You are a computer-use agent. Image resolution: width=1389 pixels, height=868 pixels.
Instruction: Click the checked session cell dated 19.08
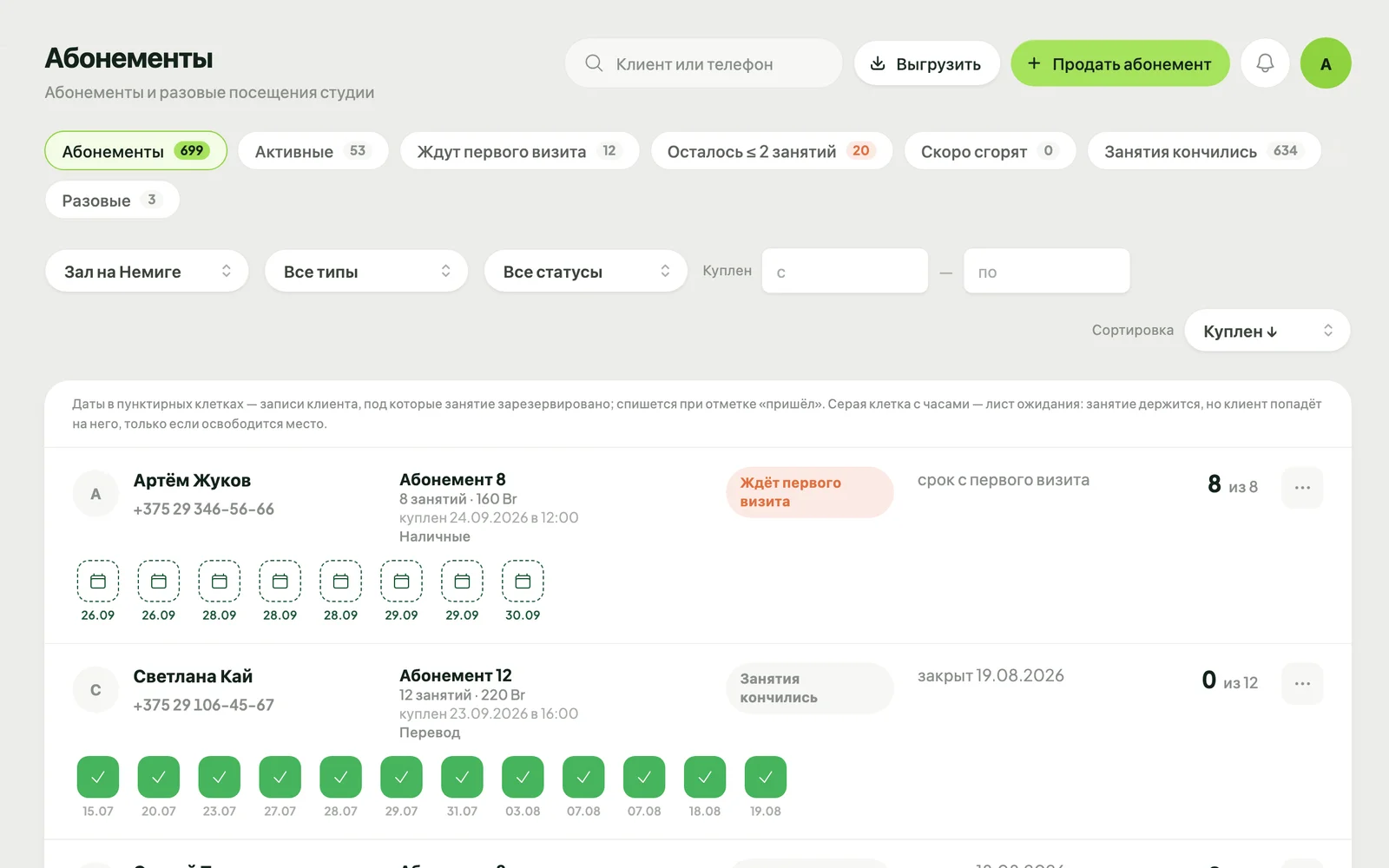(x=766, y=777)
